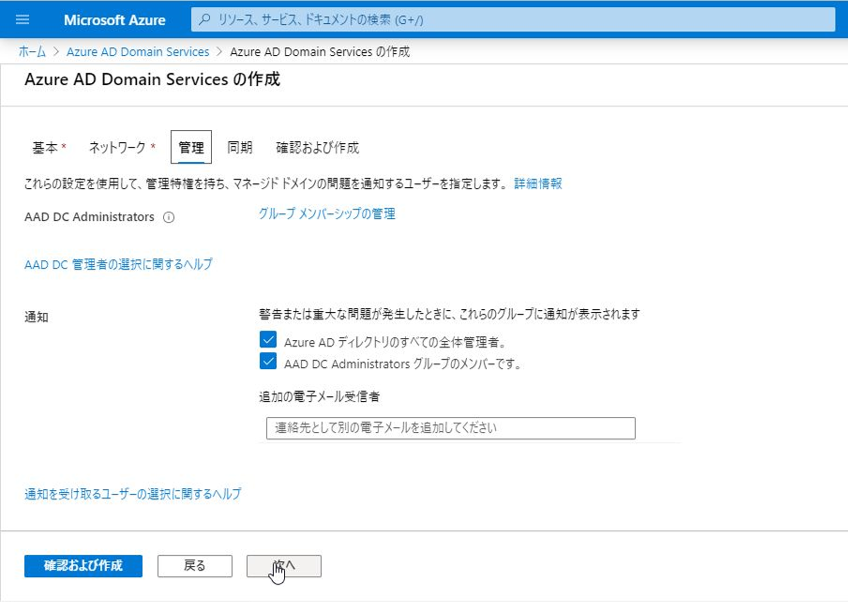Screen dimensions: 848x602
Task: Open 通知を受け取るユーザーの選択に関するヘルプ link
Action: click(132, 494)
